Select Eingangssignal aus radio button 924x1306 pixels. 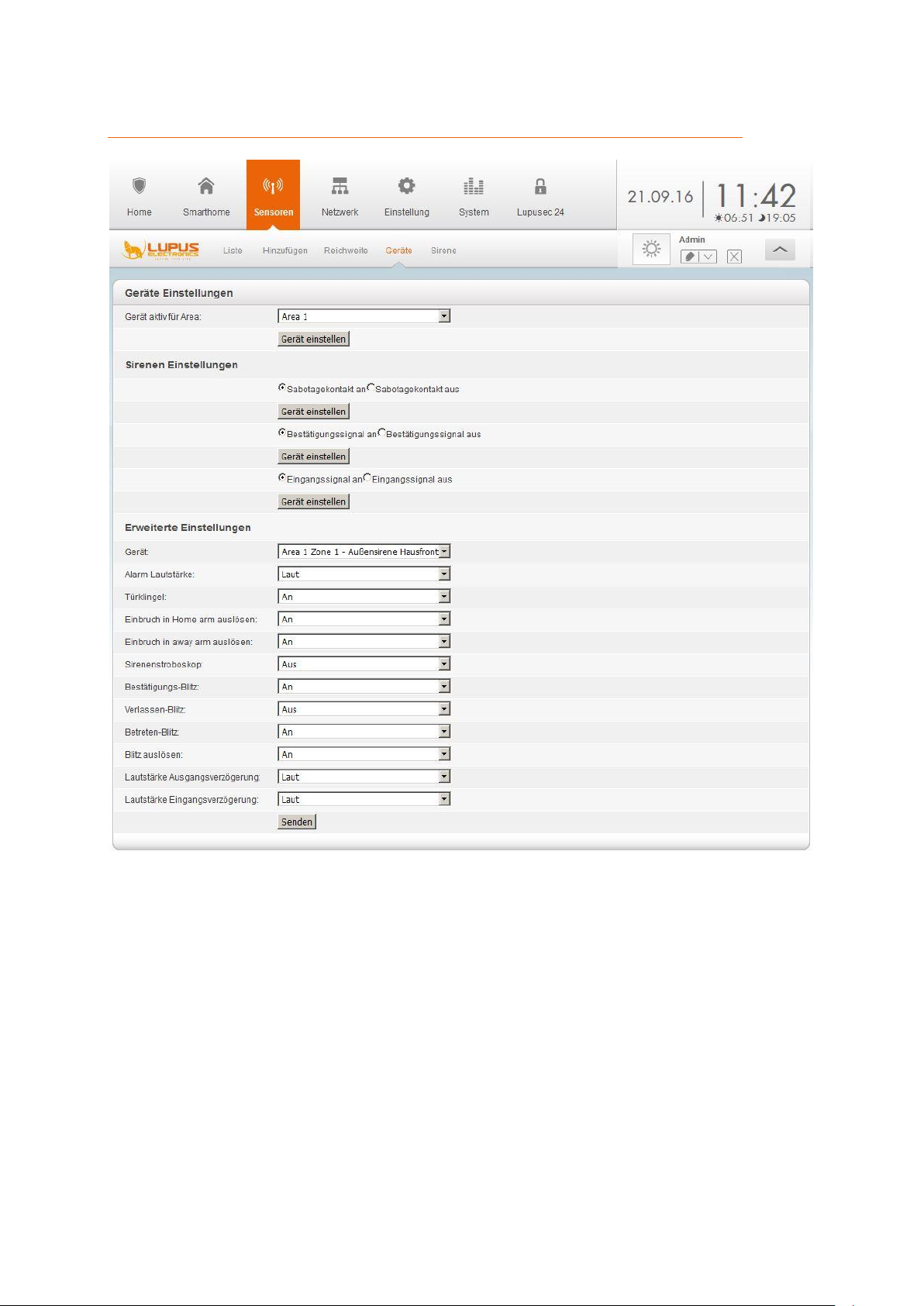coord(367,477)
